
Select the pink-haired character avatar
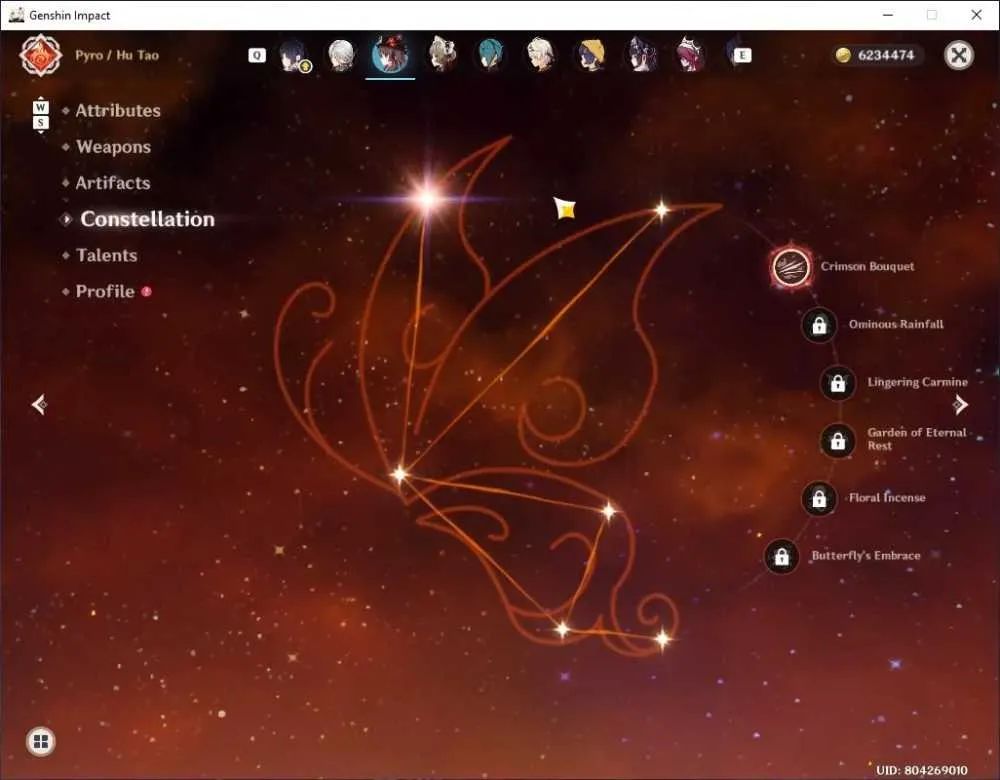tap(690, 55)
